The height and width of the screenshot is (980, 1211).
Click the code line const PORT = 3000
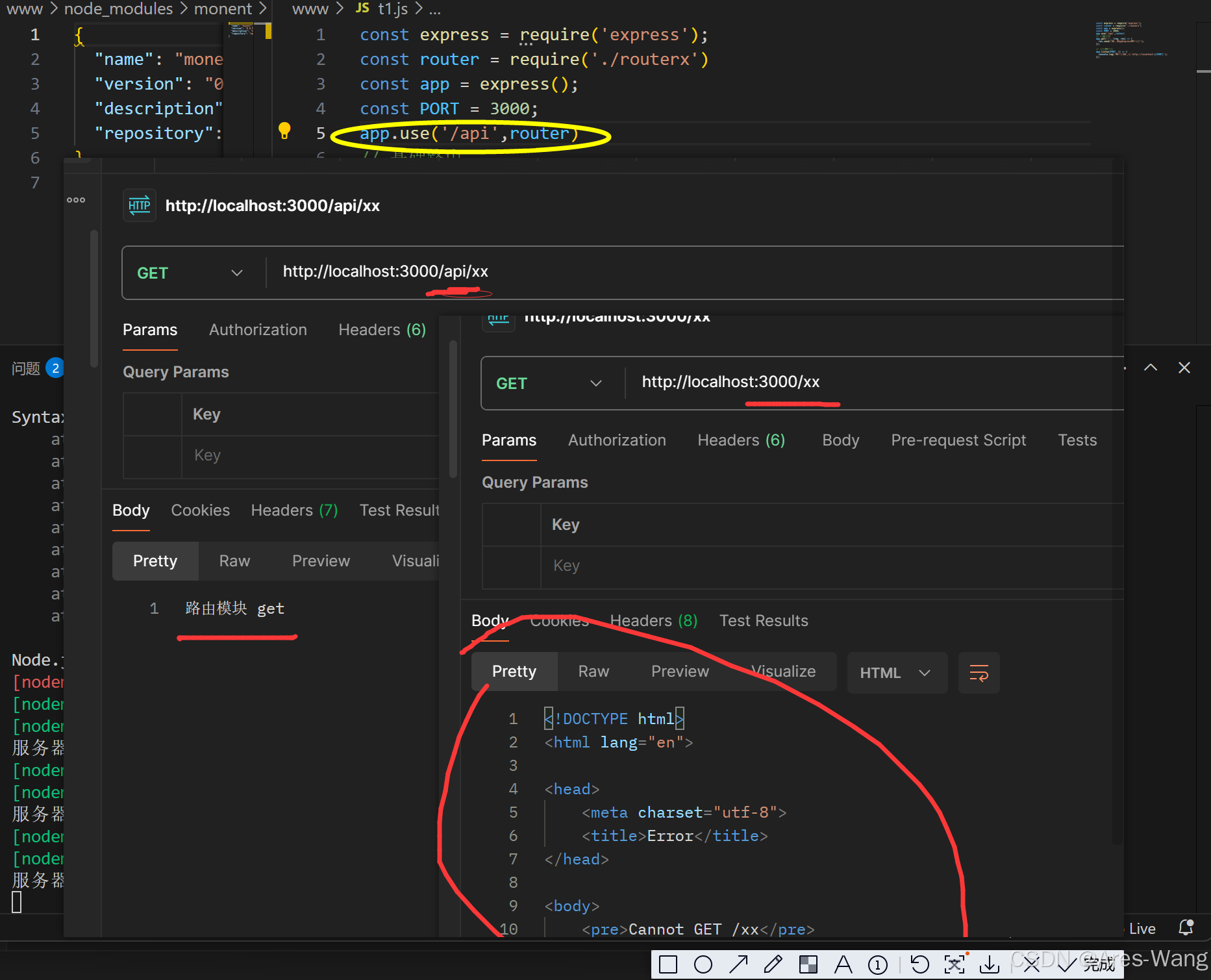coord(449,109)
